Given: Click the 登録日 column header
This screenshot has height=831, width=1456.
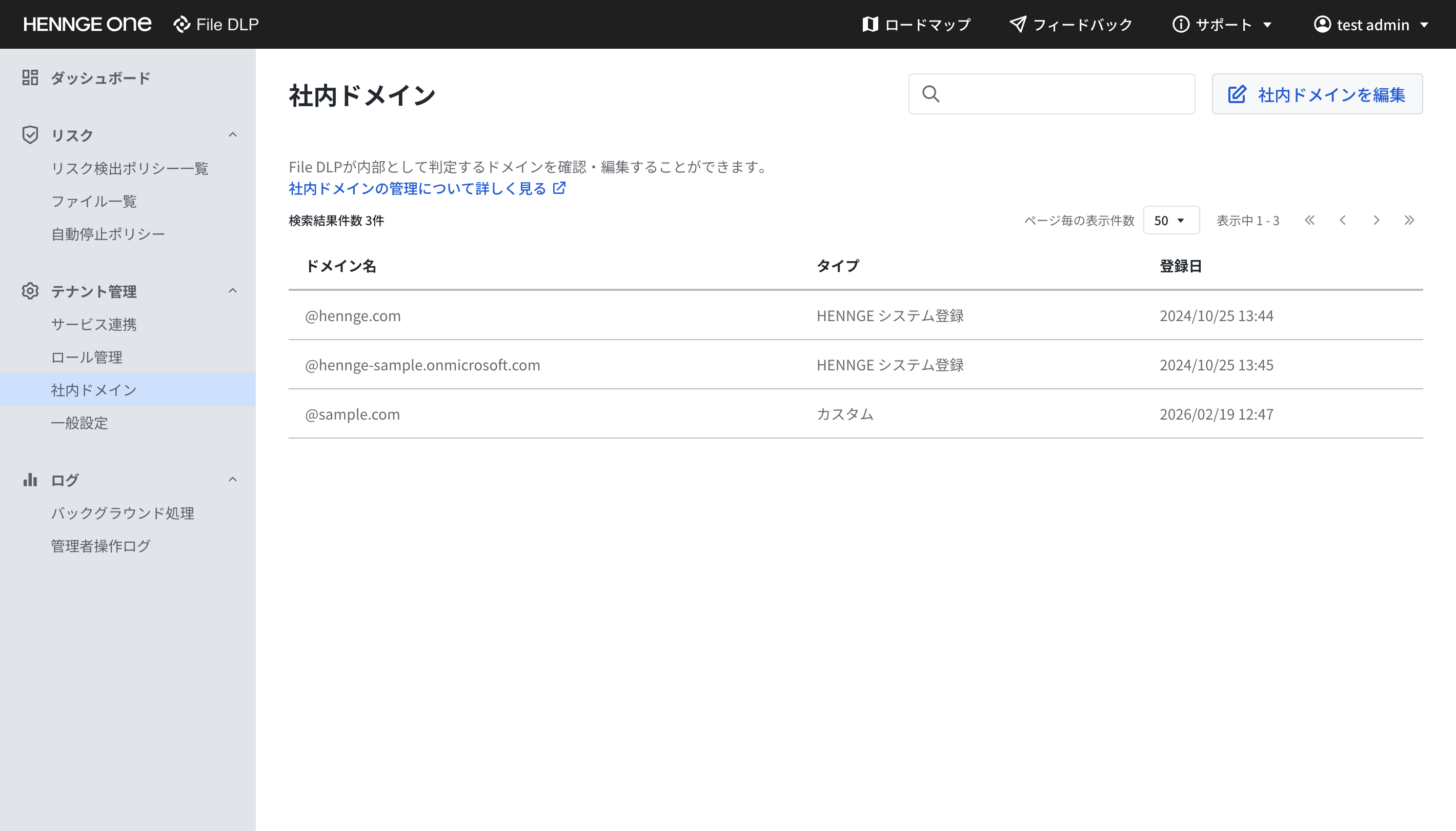Looking at the screenshot, I should pyautogui.click(x=1181, y=266).
